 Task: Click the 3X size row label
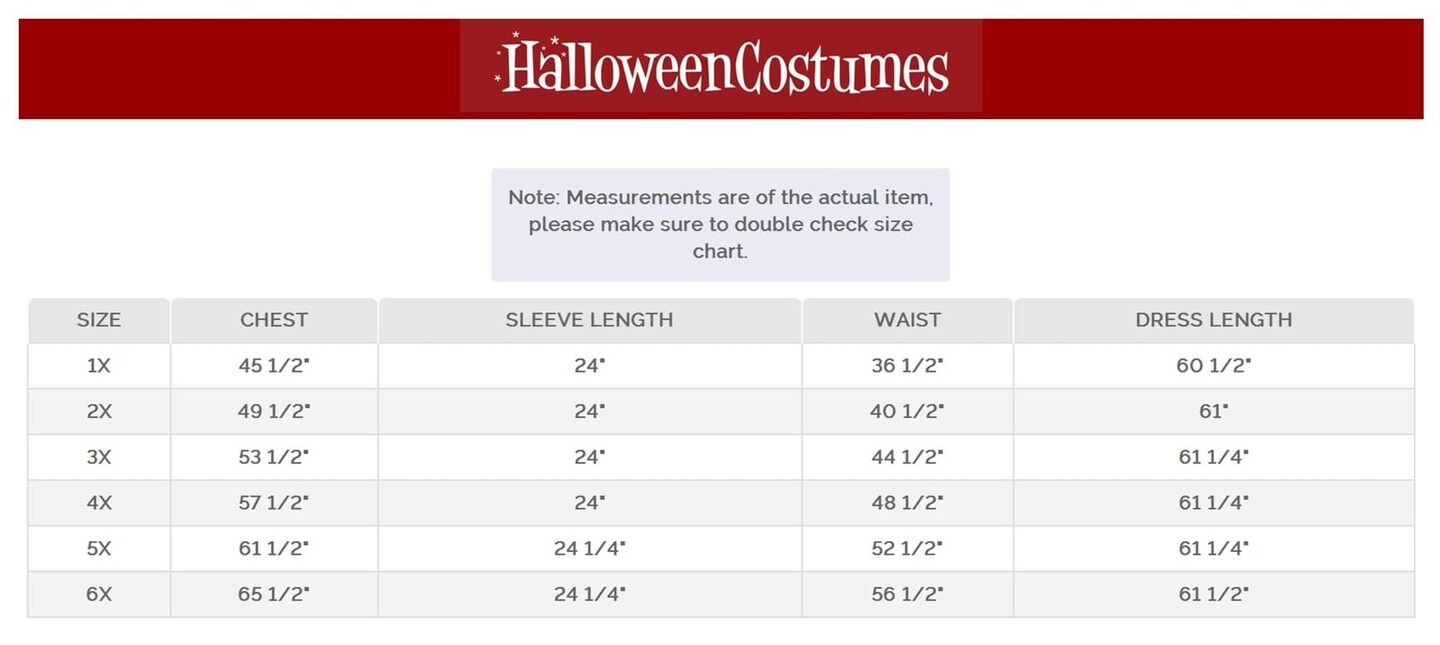tap(99, 457)
